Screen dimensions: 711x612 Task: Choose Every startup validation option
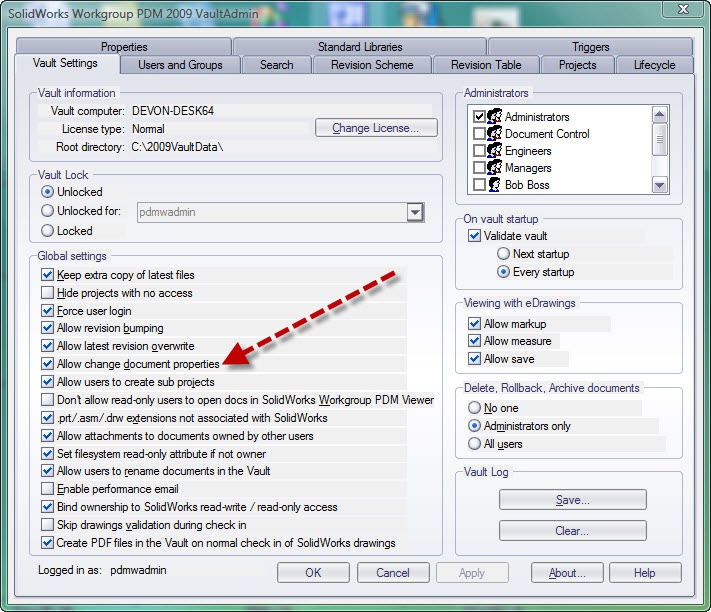503,272
